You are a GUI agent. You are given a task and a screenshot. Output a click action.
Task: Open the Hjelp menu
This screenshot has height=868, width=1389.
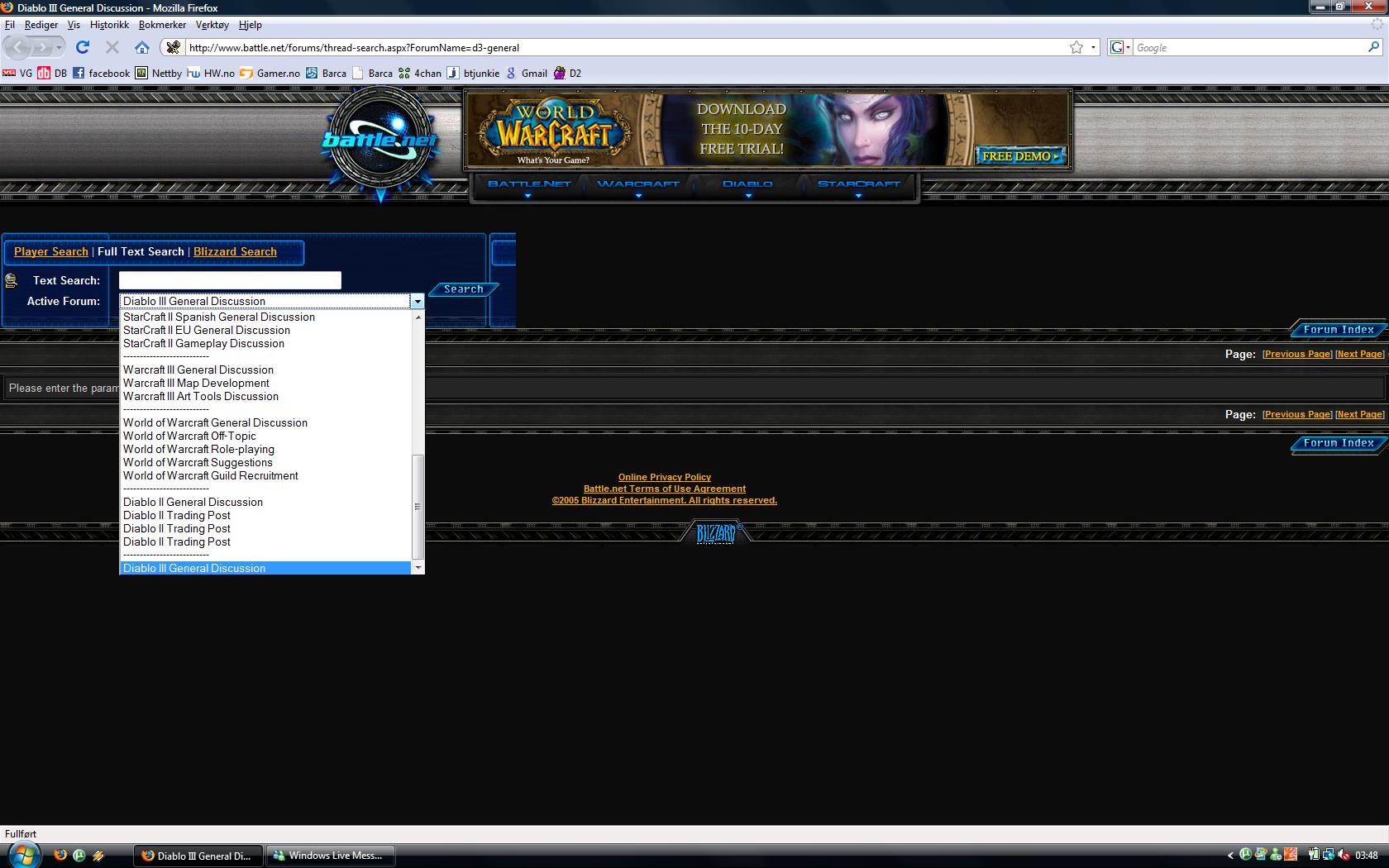[x=251, y=25]
